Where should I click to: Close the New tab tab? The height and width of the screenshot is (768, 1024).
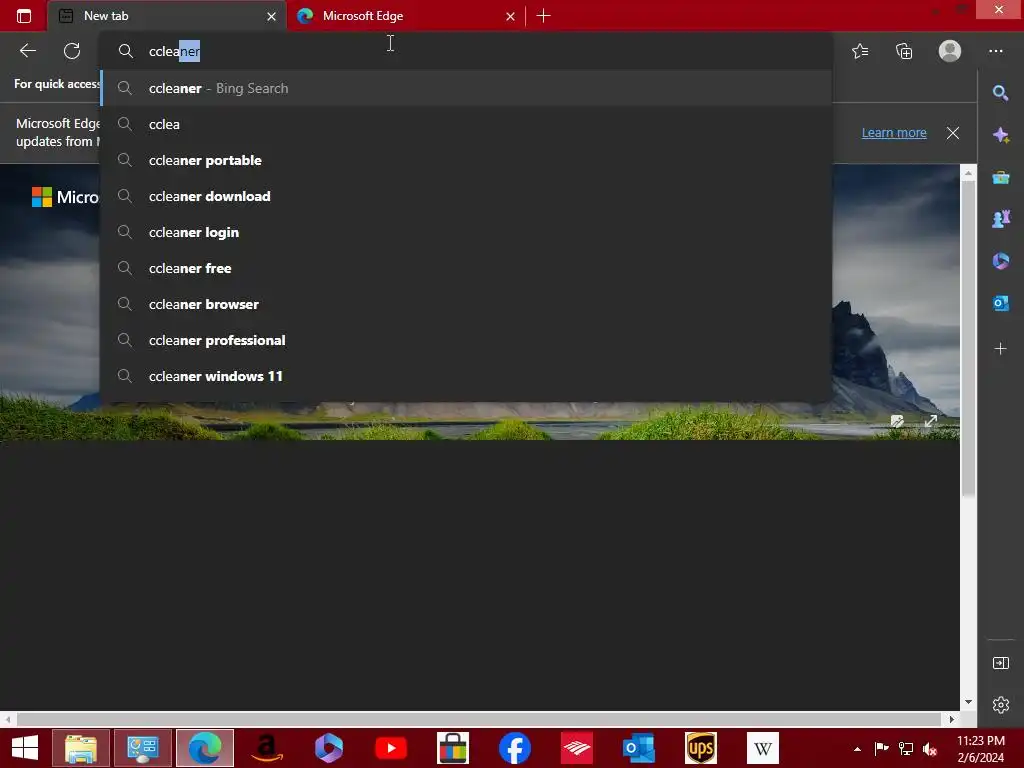click(271, 16)
